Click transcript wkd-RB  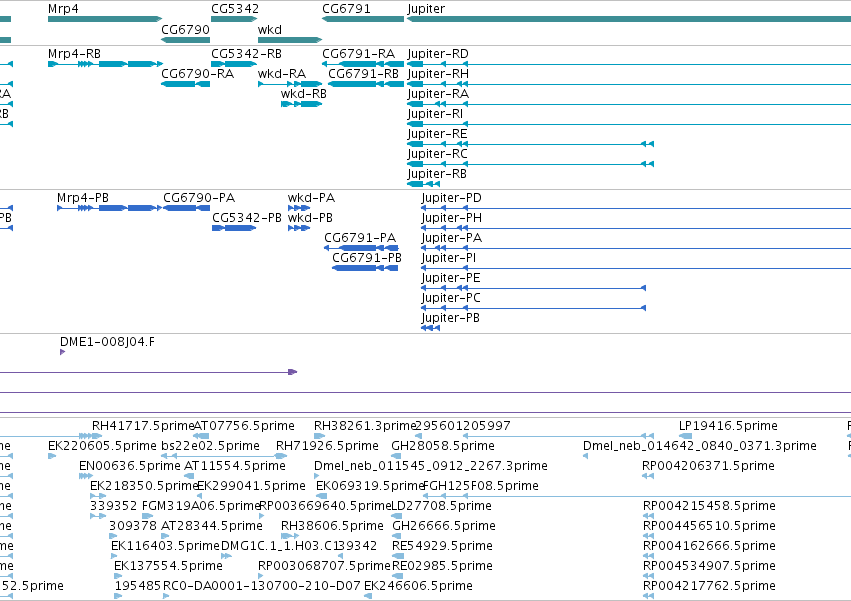304,94
